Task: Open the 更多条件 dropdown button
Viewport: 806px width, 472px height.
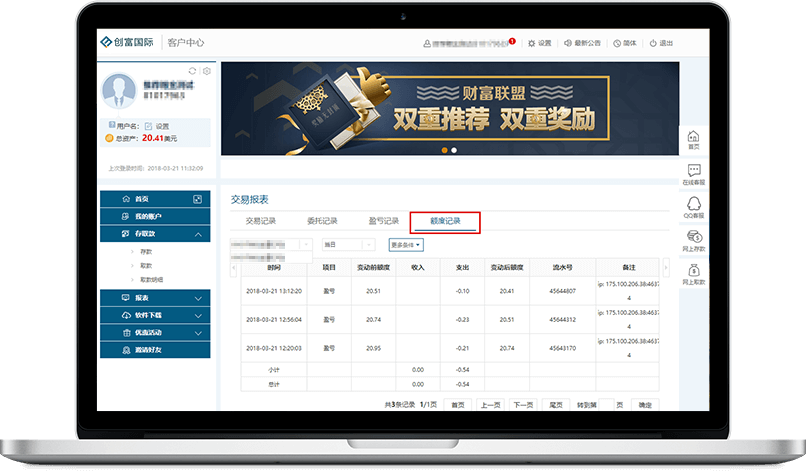Action: click(406, 245)
